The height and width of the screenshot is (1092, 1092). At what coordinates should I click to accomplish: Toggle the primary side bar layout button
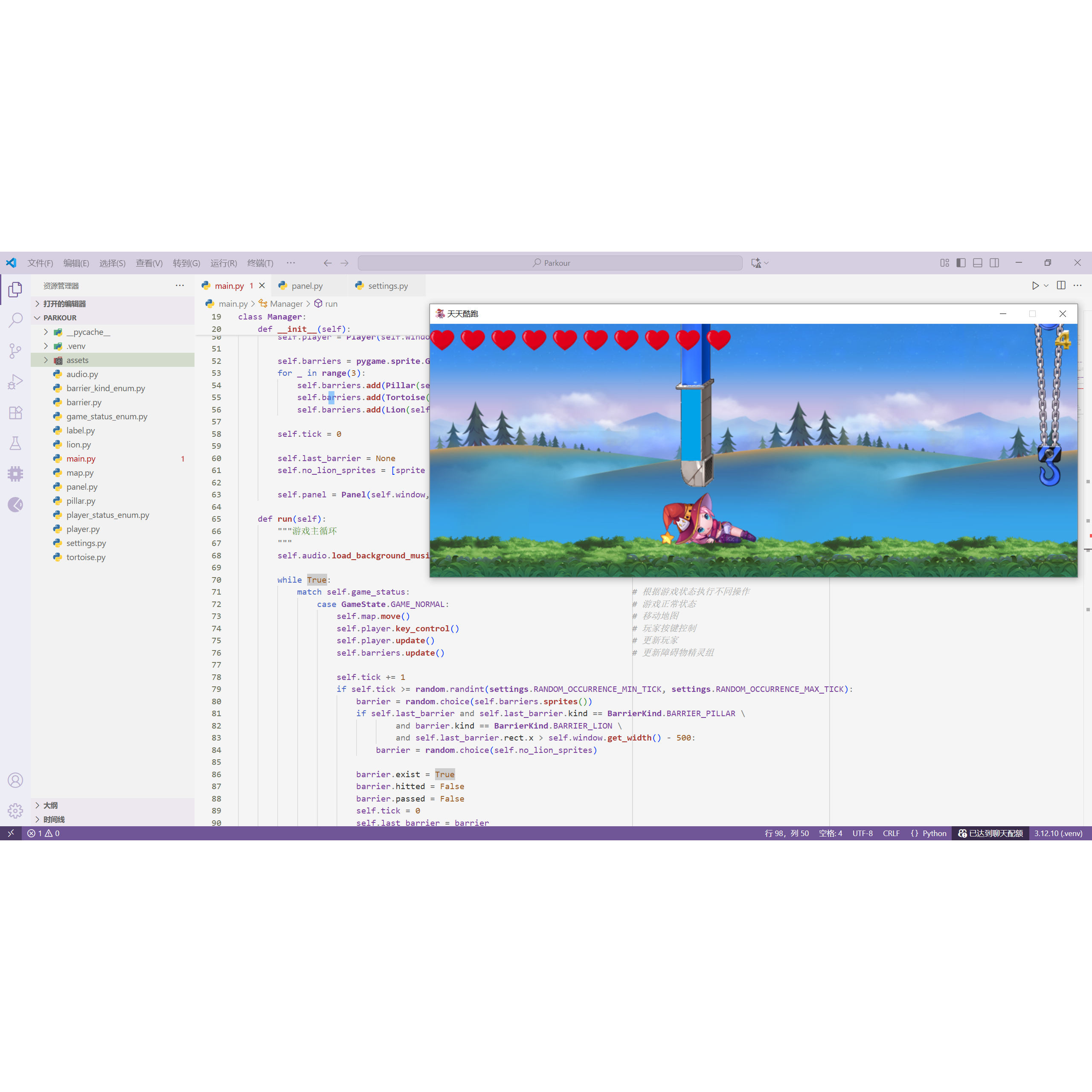click(961, 263)
